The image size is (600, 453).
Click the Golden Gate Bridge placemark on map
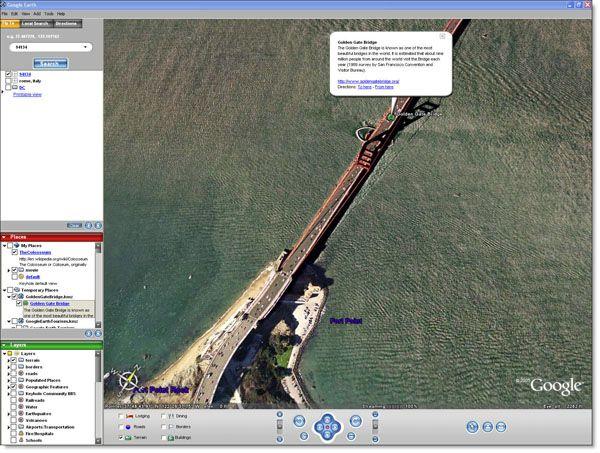coord(391,117)
